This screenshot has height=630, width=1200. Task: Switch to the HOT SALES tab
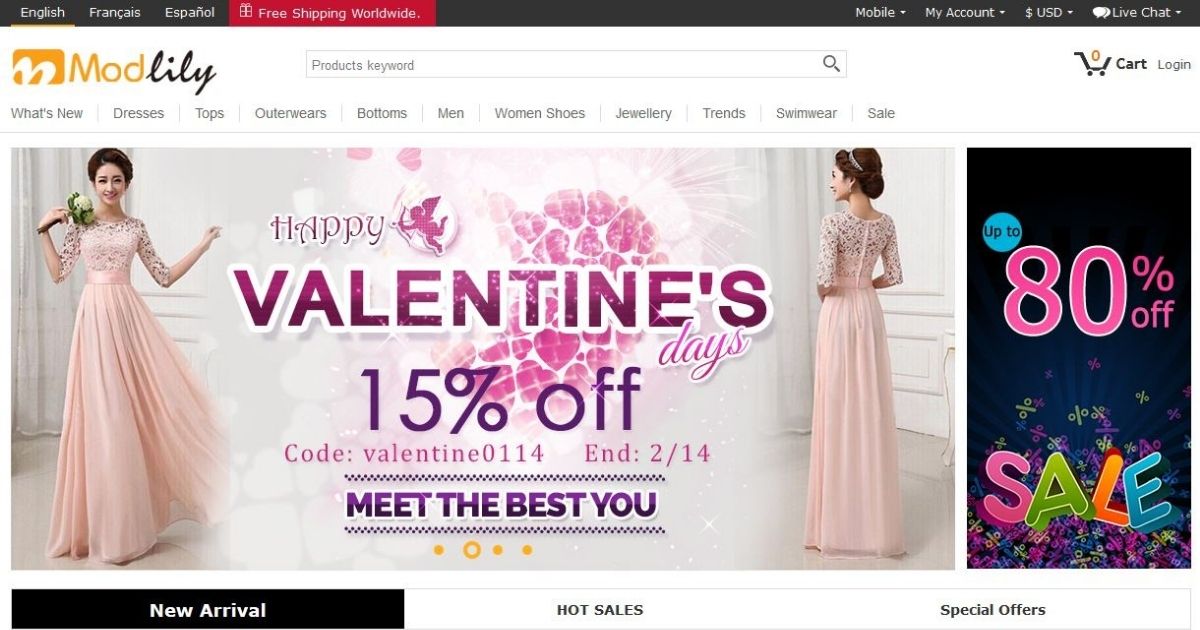(x=600, y=609)
